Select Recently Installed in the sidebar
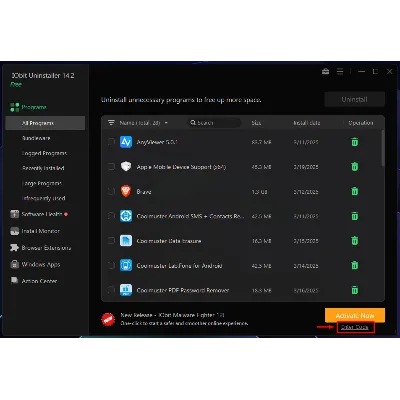Screen dimensions: 400x400 pyautogui.click(x=43, y=168)
